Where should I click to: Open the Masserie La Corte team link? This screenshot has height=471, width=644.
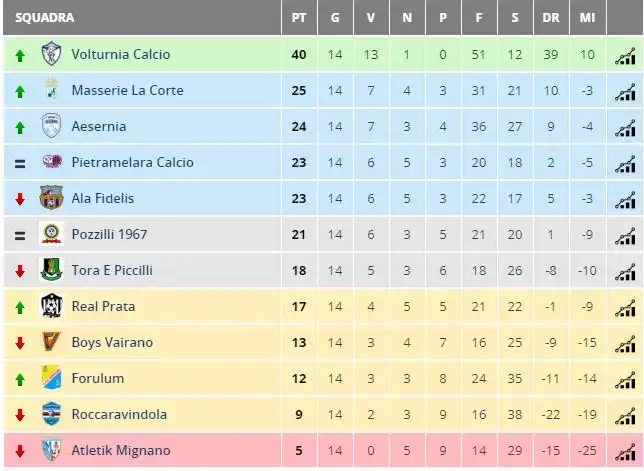coord(127,90)
